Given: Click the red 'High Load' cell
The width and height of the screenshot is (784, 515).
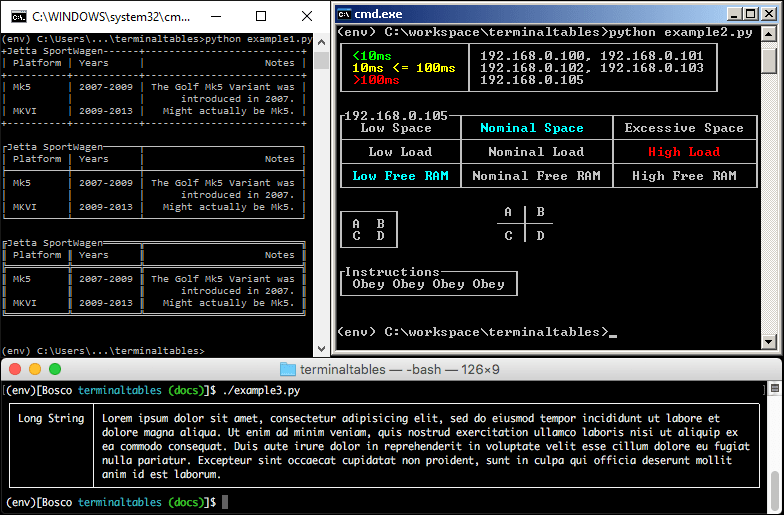Looking at the screenshot, I should click(684, 152).
